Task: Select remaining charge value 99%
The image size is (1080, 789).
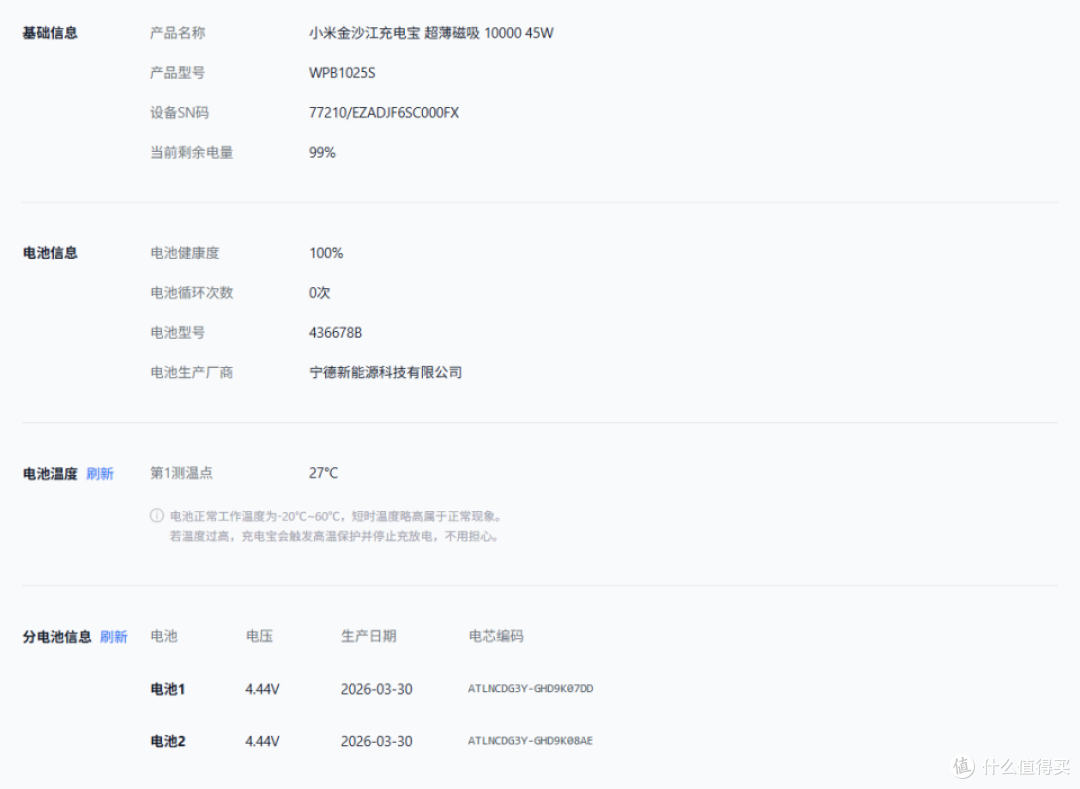Action: pos(322,153)
